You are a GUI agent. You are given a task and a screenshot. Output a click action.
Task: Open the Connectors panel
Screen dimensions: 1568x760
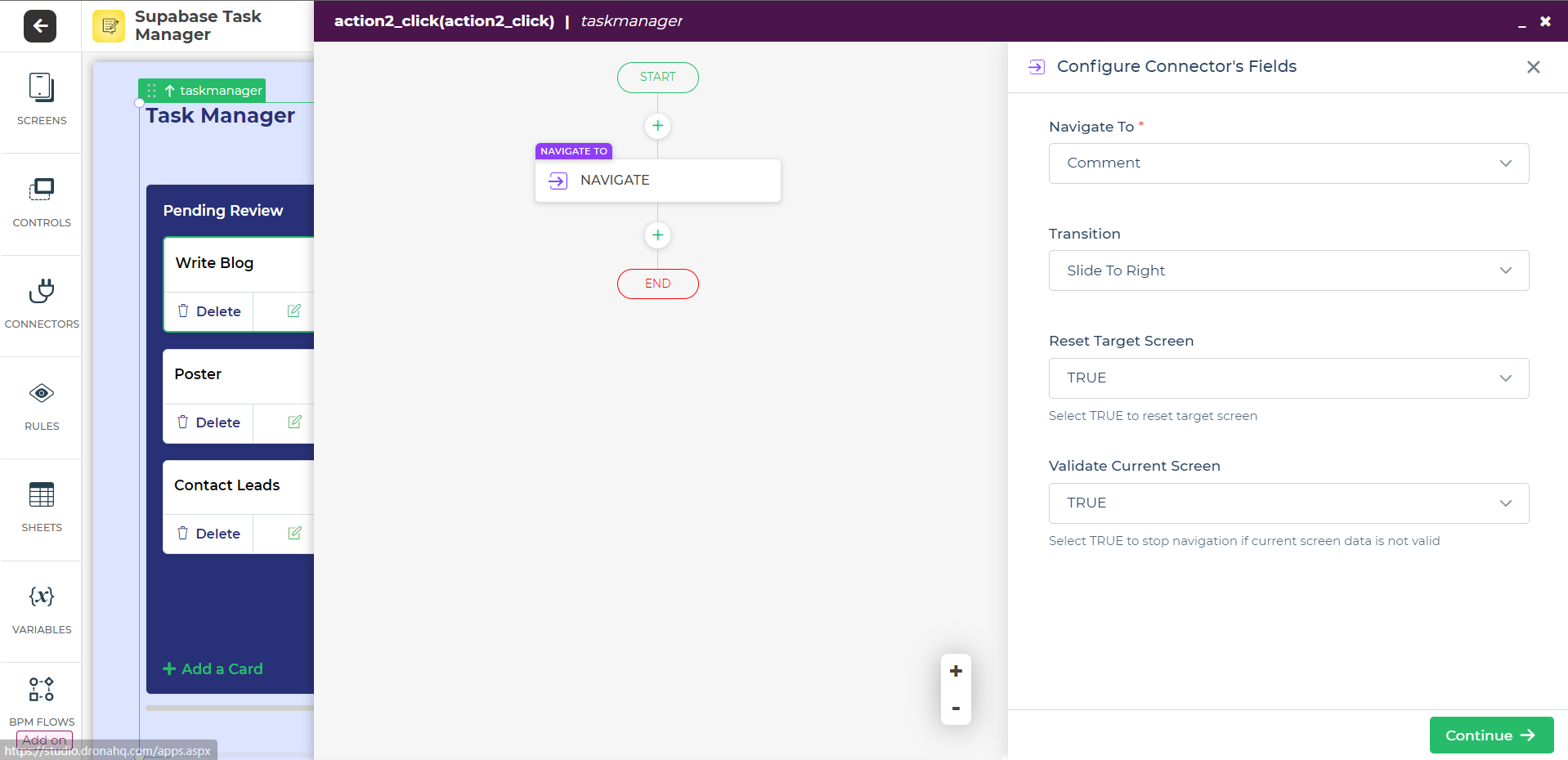pyautogui.click(x=42, y=304)
